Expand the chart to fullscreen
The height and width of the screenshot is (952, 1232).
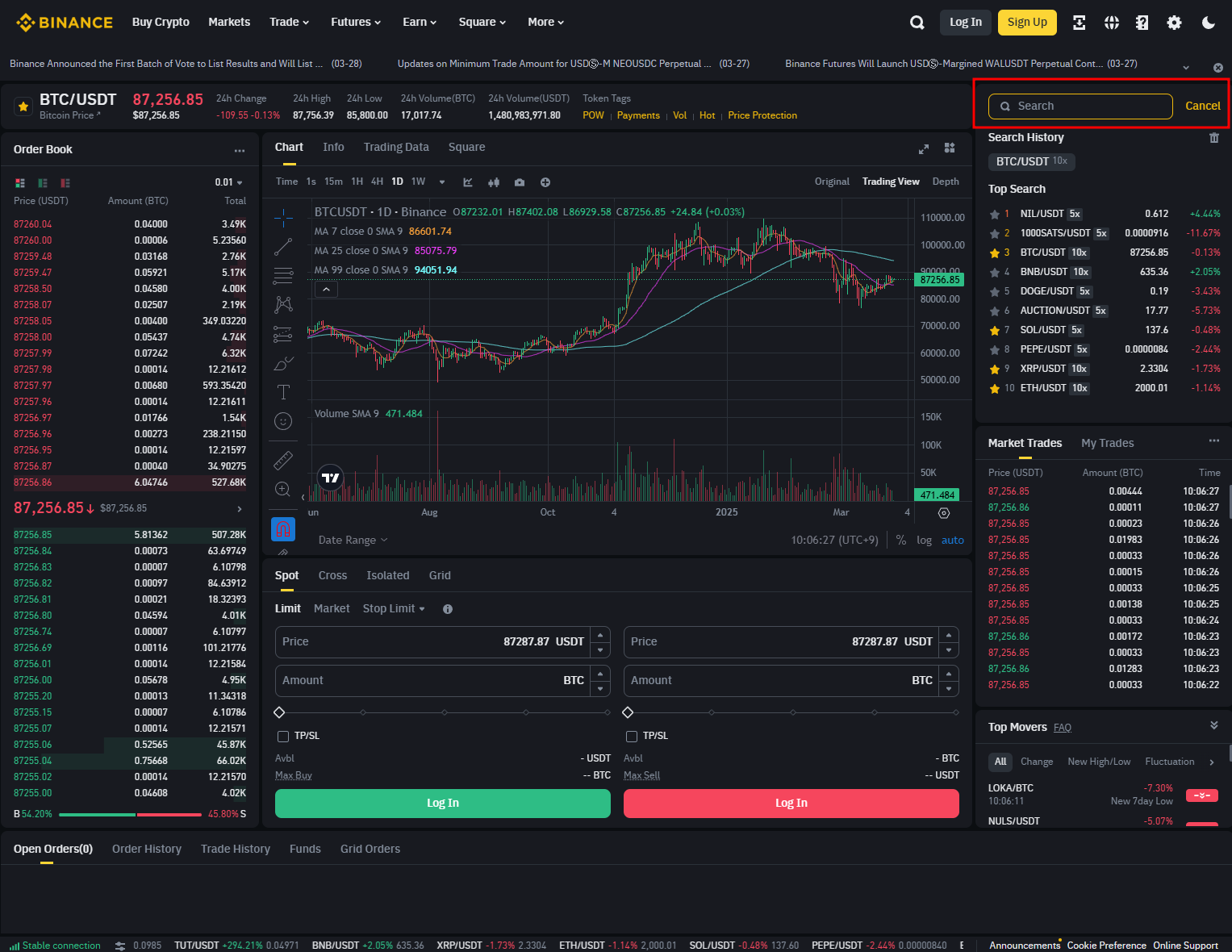coord(924,148)
